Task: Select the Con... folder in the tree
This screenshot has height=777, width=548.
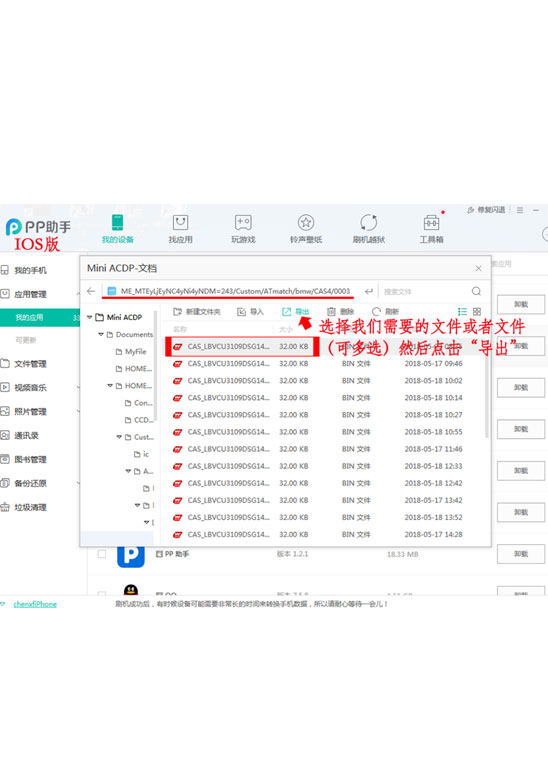Action: pos(139,403)
